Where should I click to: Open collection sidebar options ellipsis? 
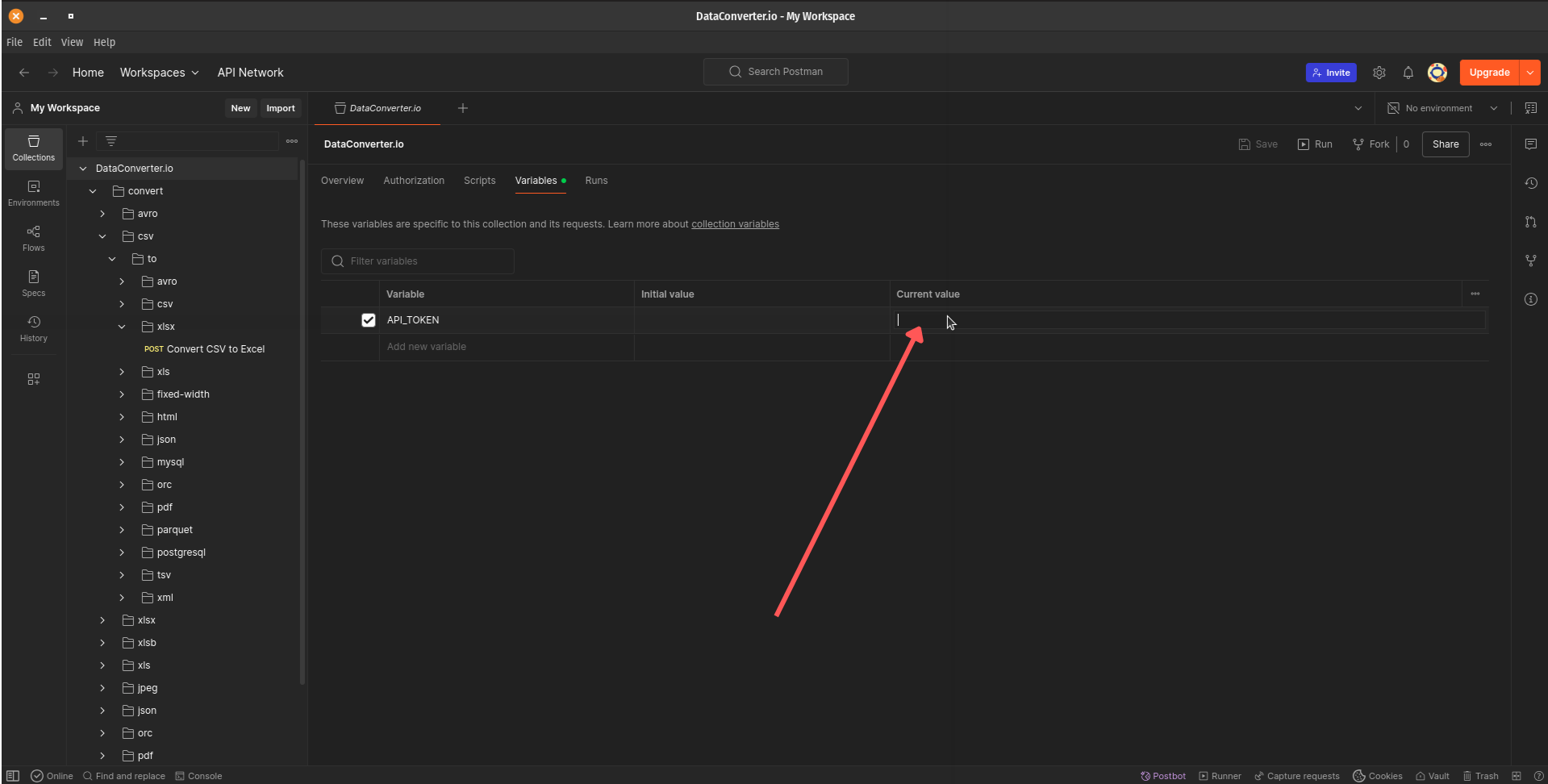click(292, 141)
